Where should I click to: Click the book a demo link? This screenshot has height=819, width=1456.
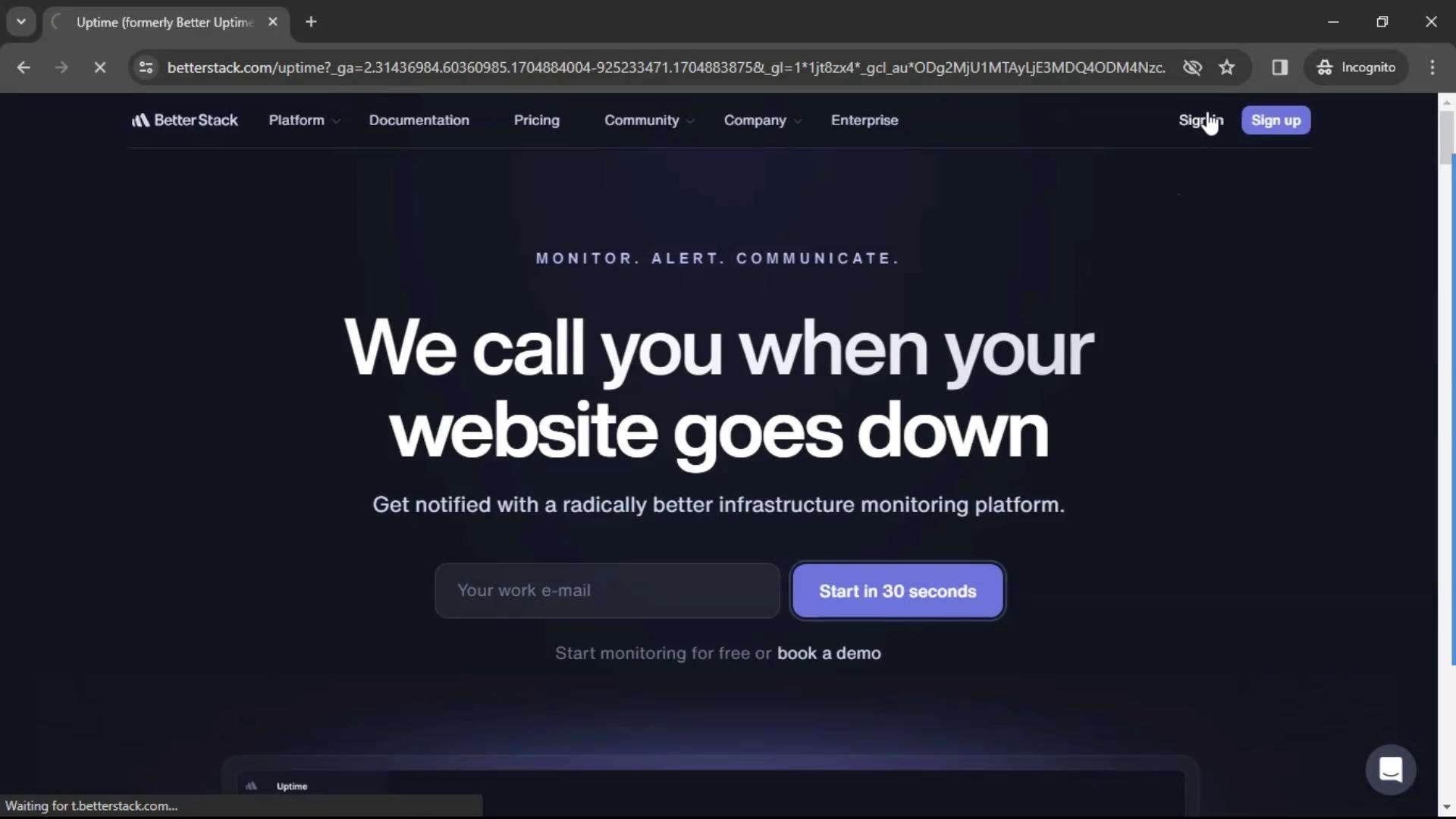(830, 653)
